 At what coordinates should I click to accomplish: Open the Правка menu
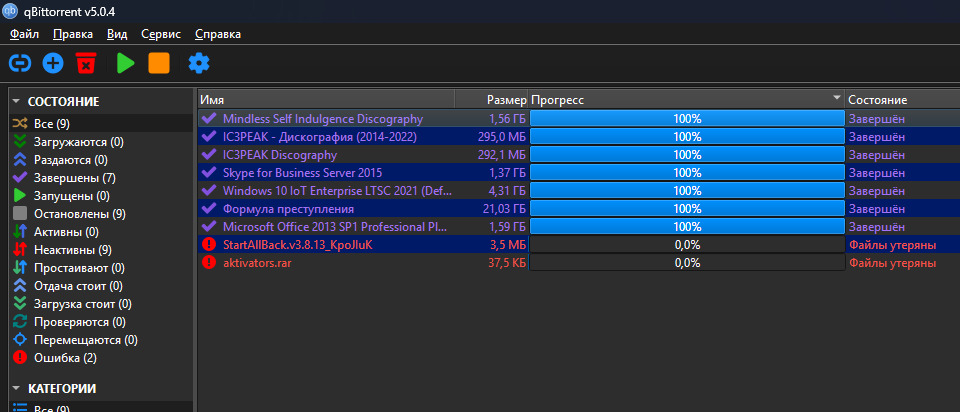pos(73,34)
